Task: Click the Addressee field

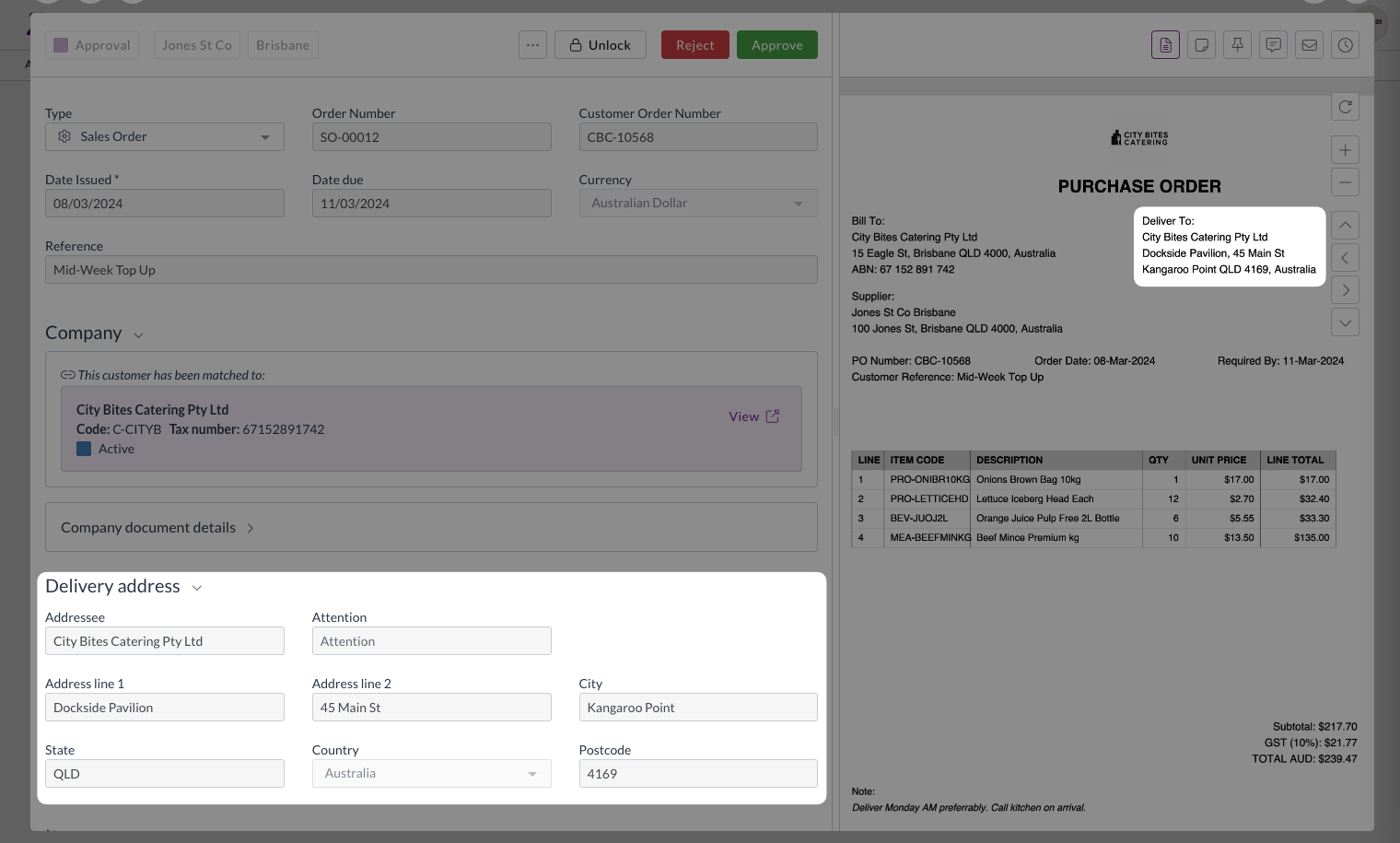Action: 165,640
